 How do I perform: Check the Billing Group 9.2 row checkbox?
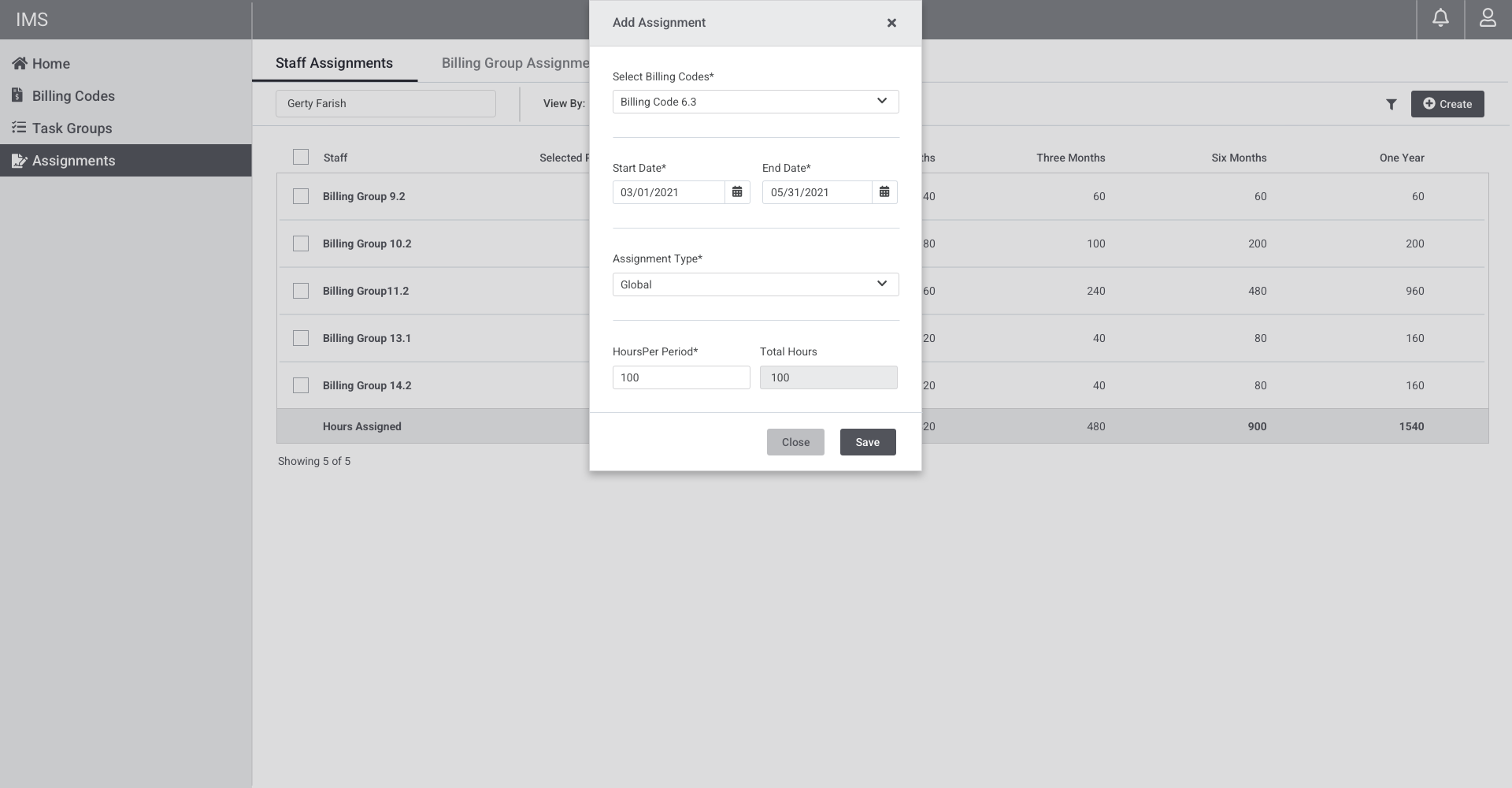pyautogui.click(x=301, y=196)
